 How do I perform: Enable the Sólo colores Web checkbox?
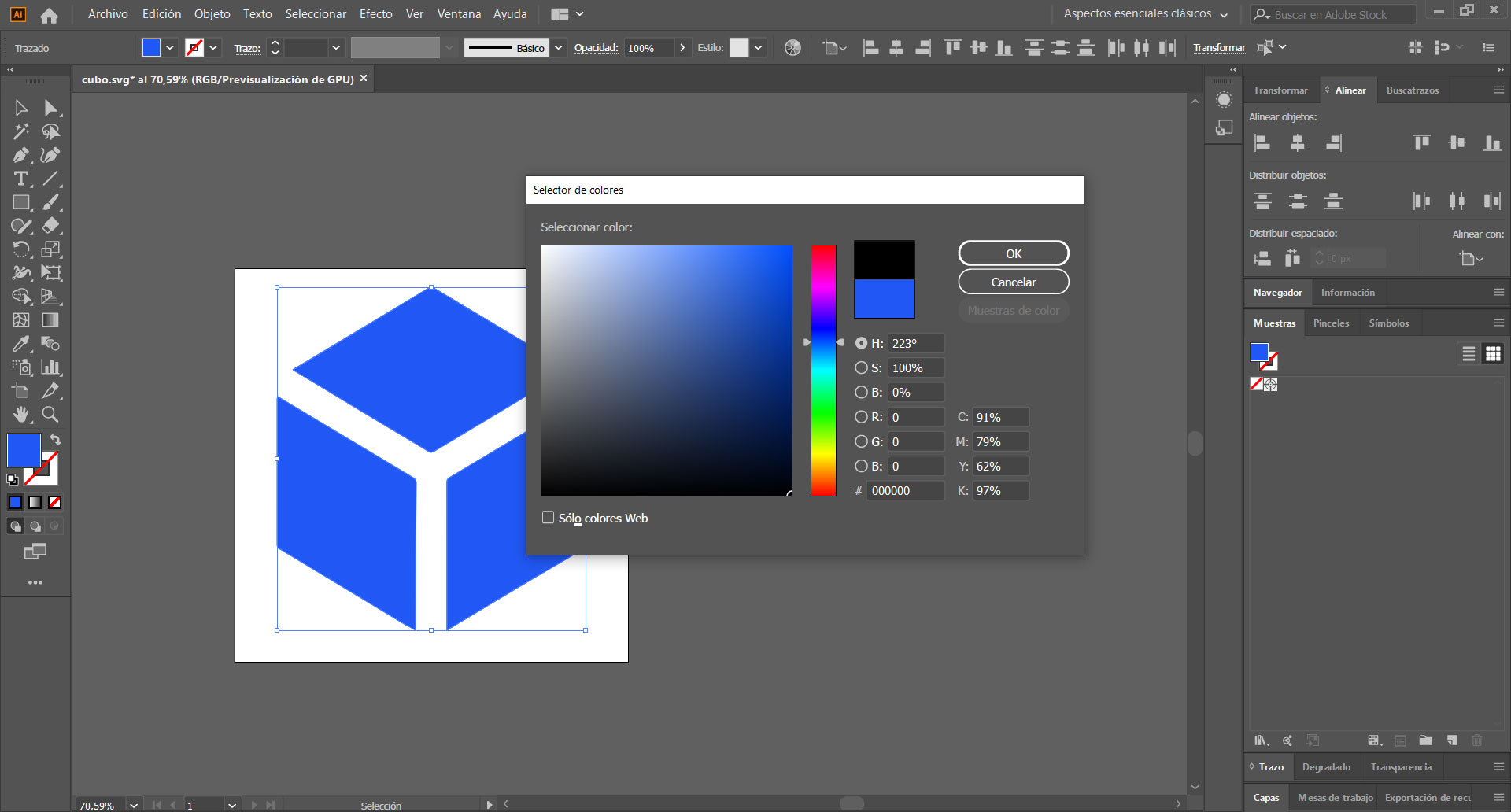click(548, 518)
